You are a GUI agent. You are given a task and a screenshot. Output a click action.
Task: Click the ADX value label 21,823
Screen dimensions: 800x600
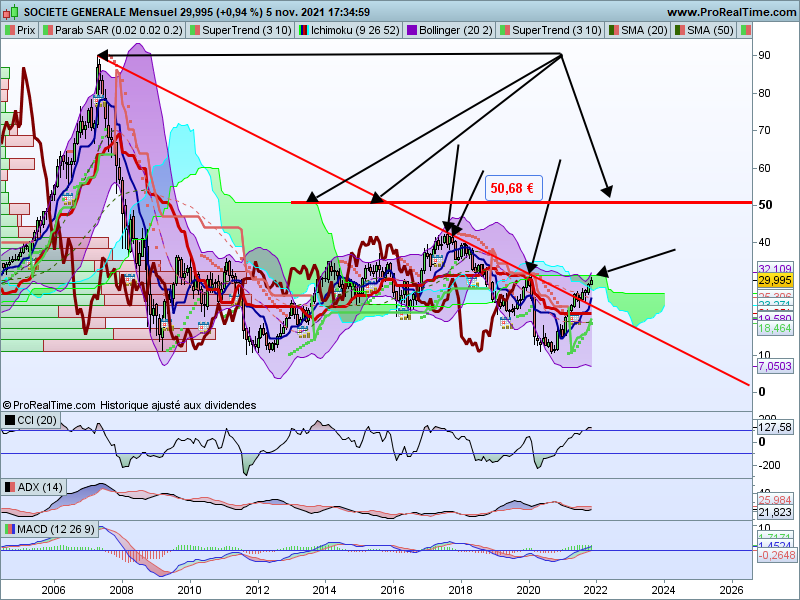pos(774,512)
